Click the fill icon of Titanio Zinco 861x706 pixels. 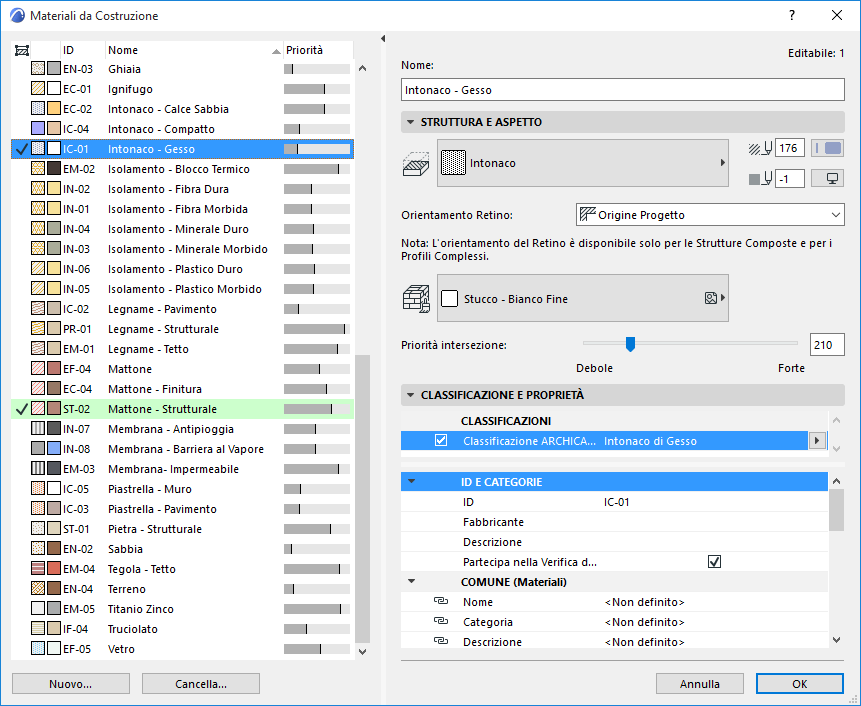click(x=38, y=608)
